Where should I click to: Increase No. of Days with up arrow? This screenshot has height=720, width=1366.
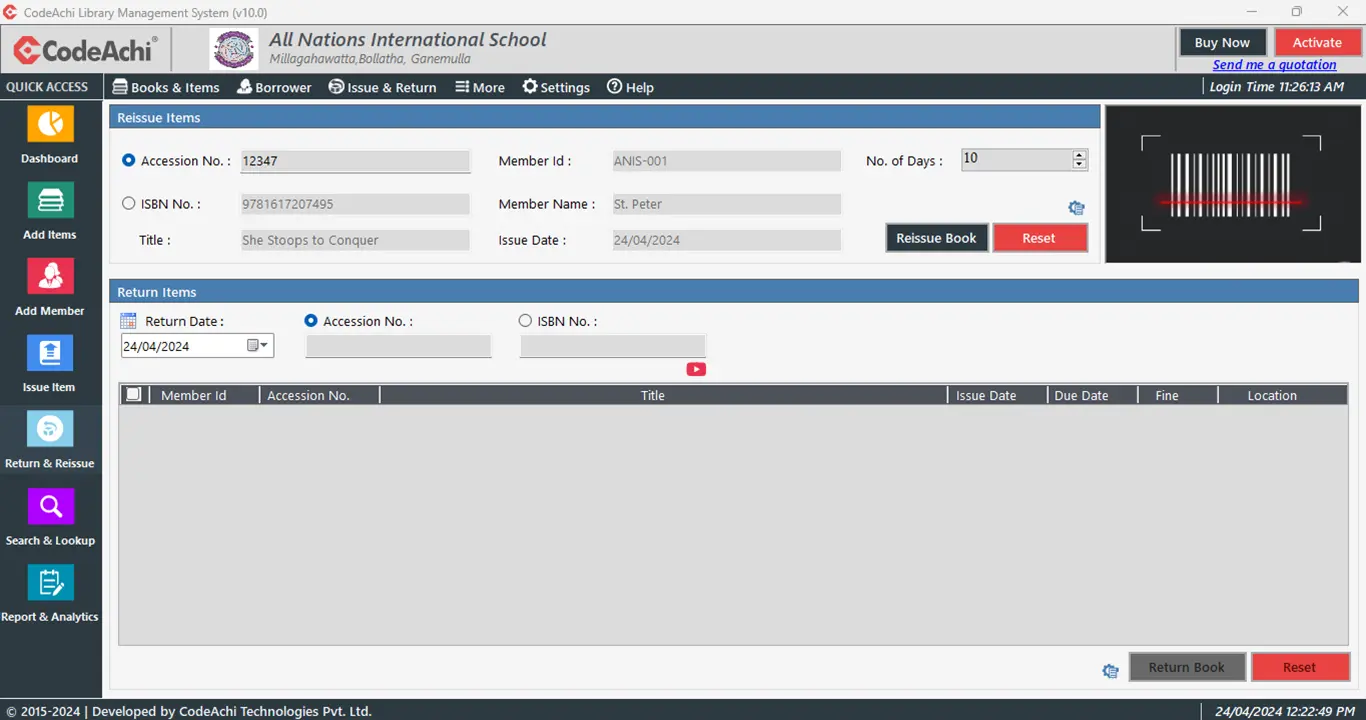point(1079,155)
